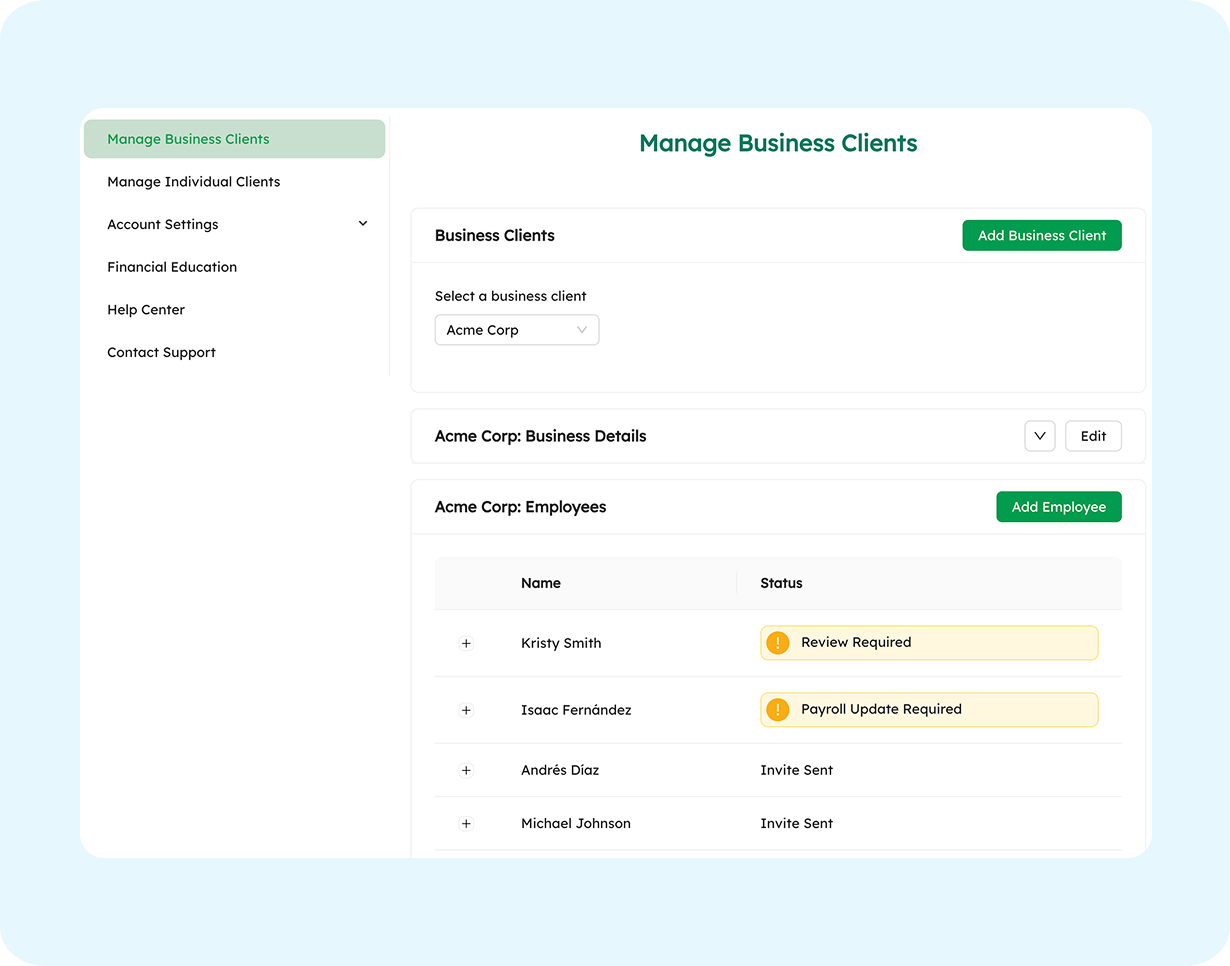Collapse the Acme Corp Business Details section

(x=1039, y=435)
